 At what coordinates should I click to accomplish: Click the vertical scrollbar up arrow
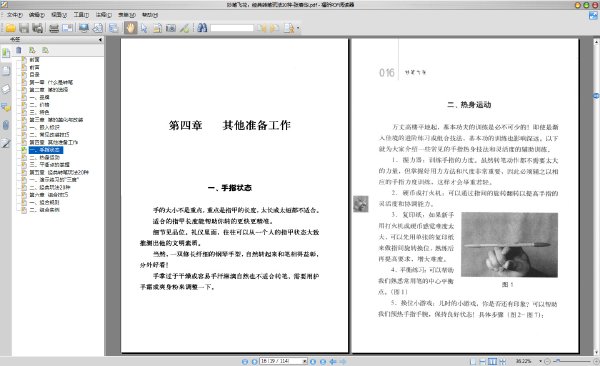(596, 41)
